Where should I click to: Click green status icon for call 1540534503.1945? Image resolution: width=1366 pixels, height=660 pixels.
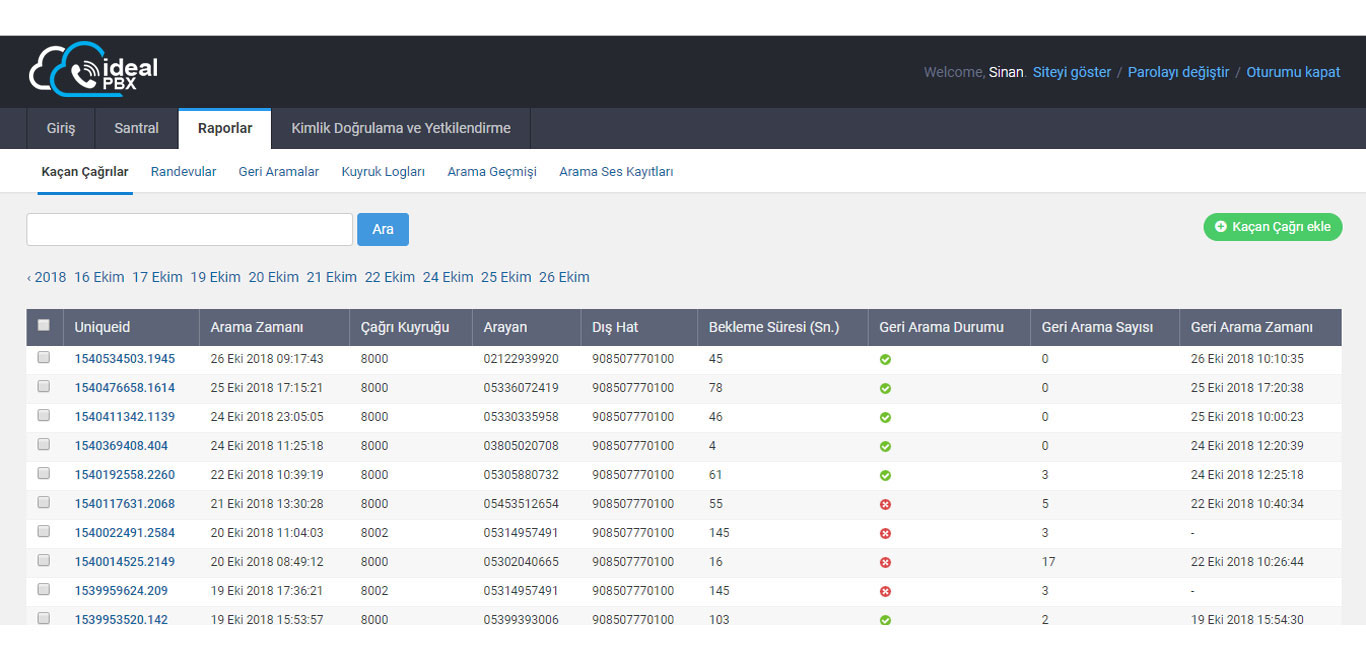[885, 359]
